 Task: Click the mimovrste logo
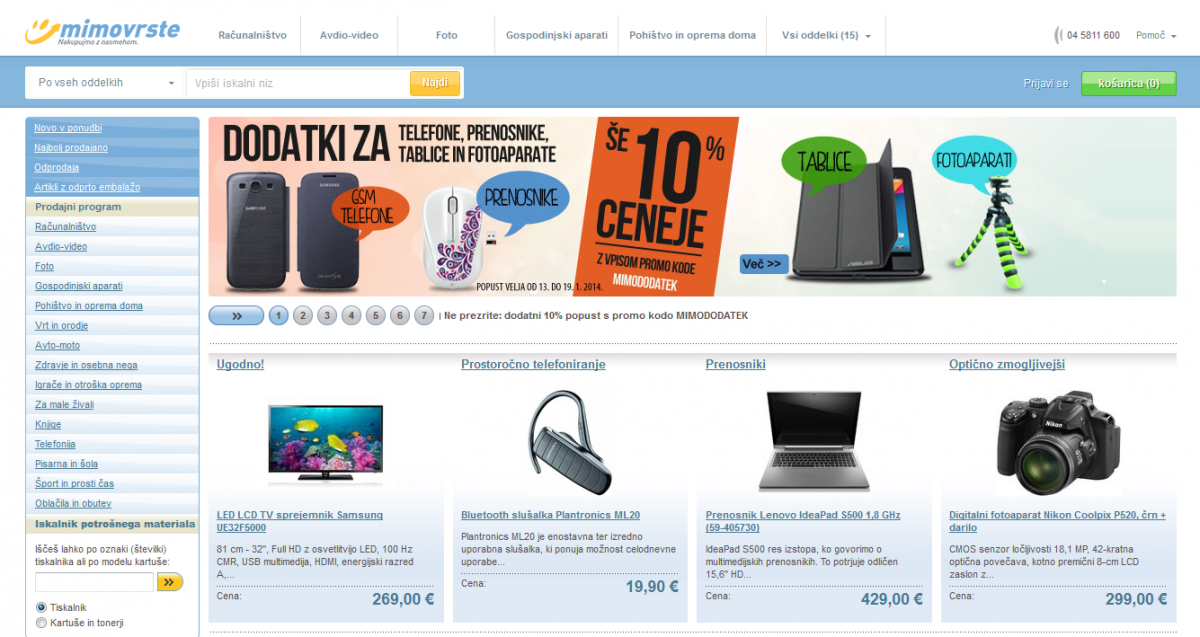pyautogui.click(x=103, y=32)
